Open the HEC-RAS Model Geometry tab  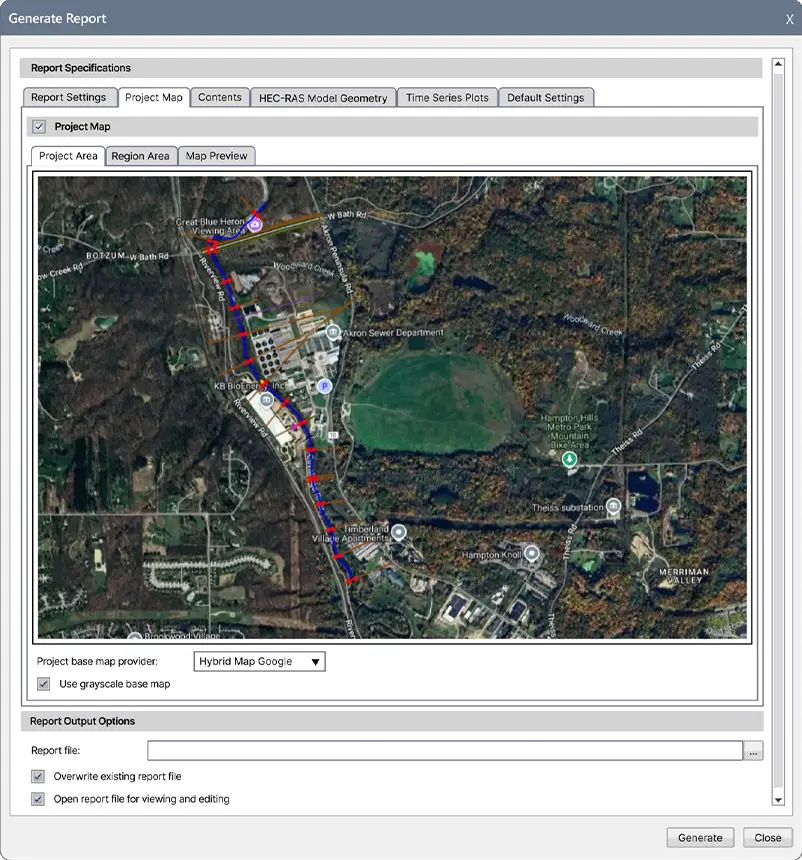(x=322, y=98)
